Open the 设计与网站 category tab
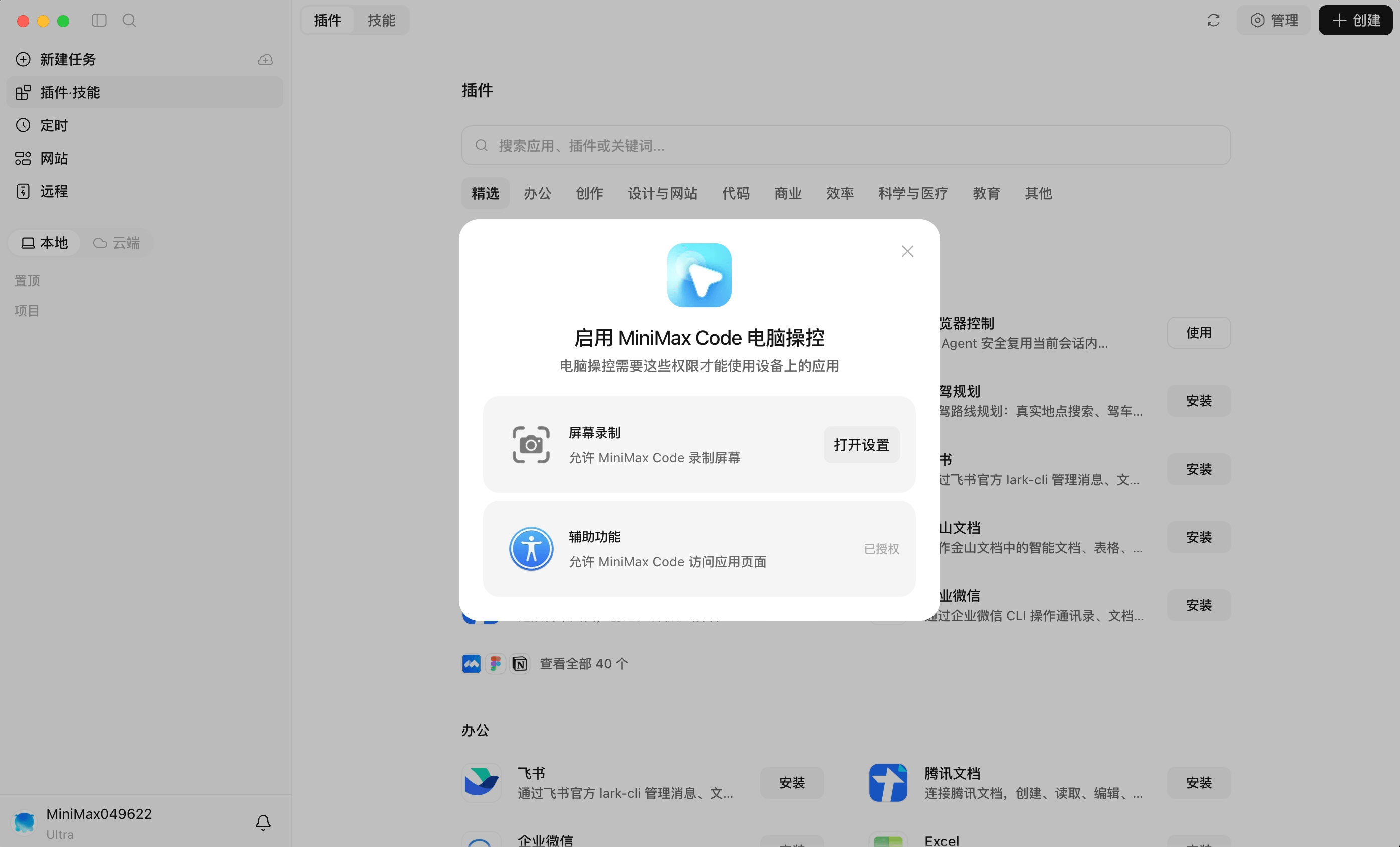This screenshot has height=847, width=1400. click(662, 193)
